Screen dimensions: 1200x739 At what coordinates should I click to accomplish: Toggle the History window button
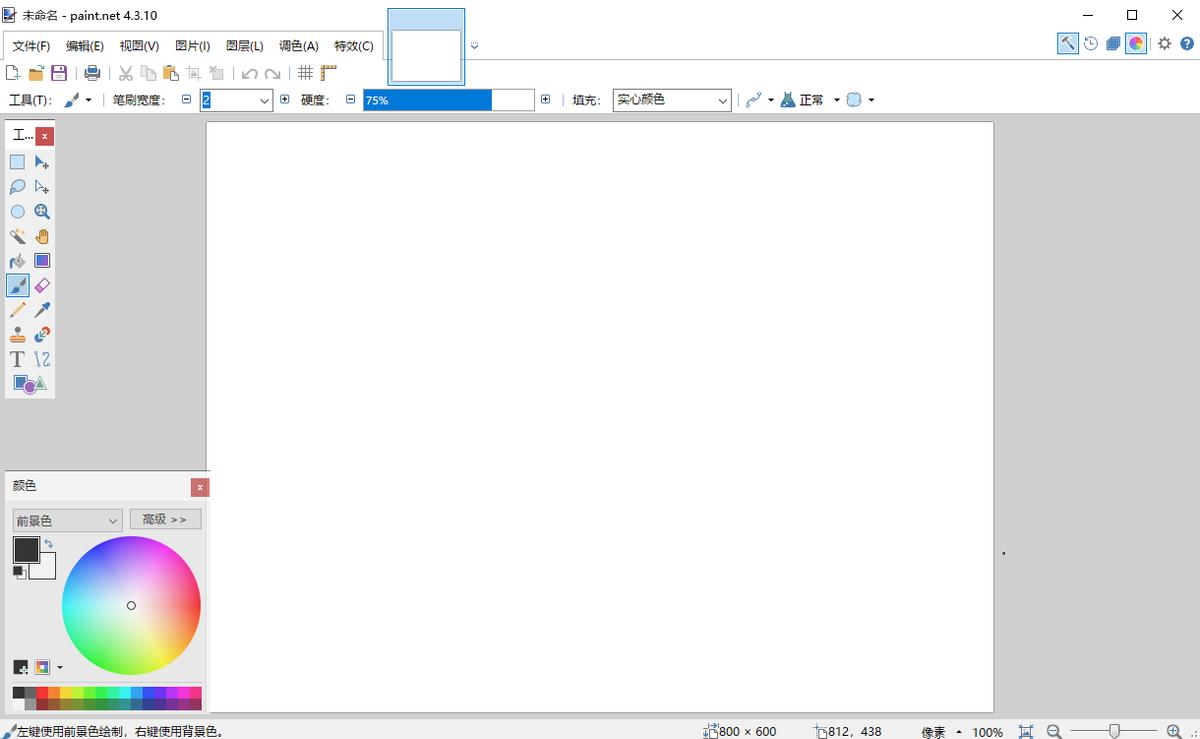coord(1091,43)
